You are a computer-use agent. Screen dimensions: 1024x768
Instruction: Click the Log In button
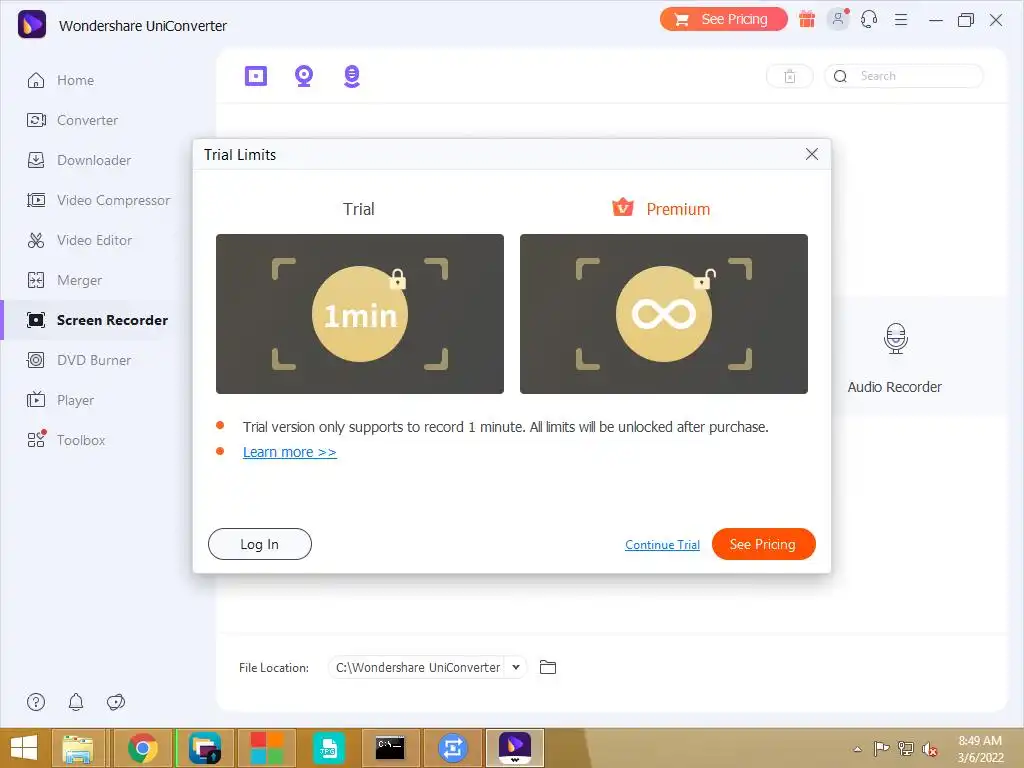tap(260, 544)
